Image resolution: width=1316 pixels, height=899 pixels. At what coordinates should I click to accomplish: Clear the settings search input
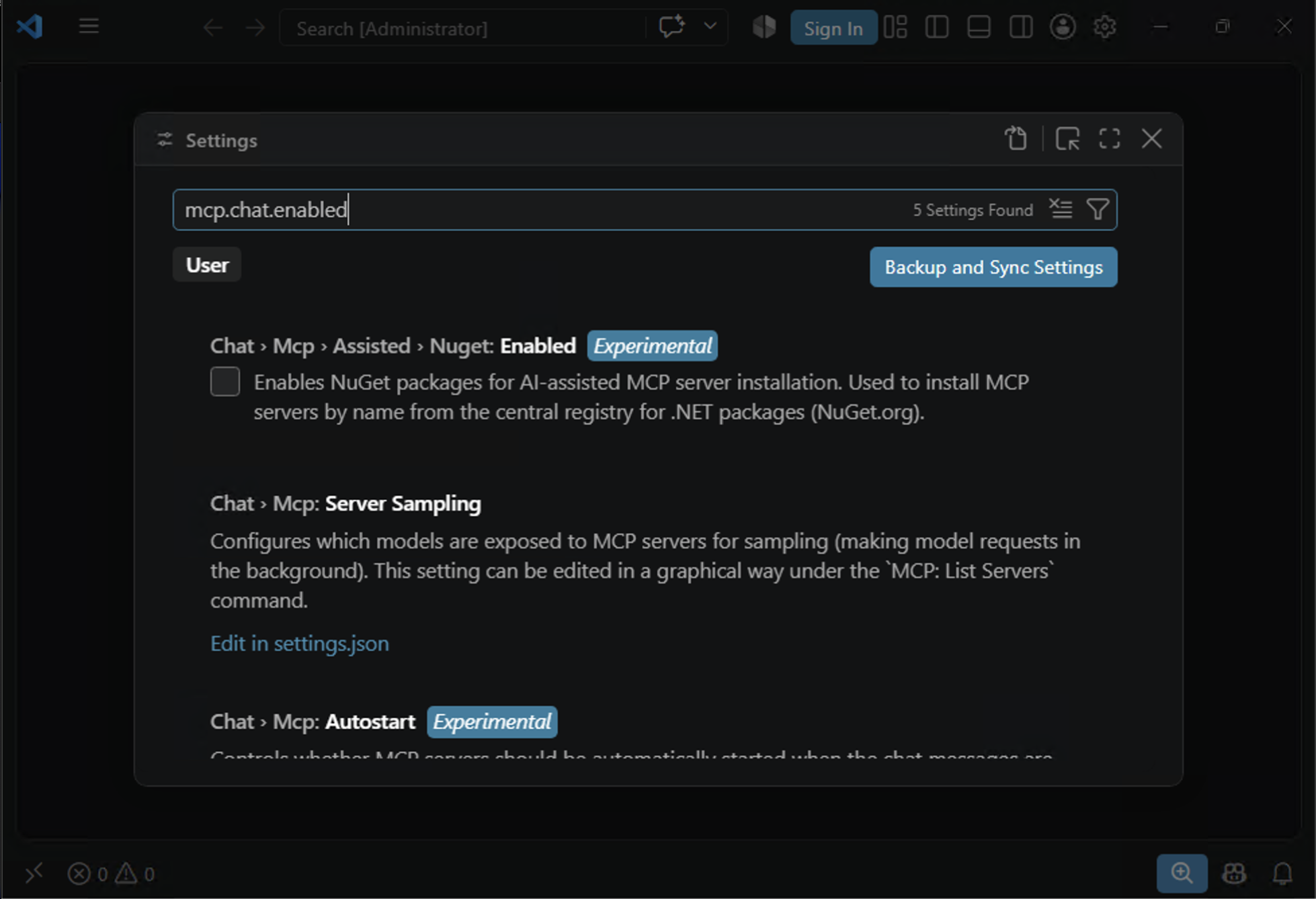point(1061,210)
